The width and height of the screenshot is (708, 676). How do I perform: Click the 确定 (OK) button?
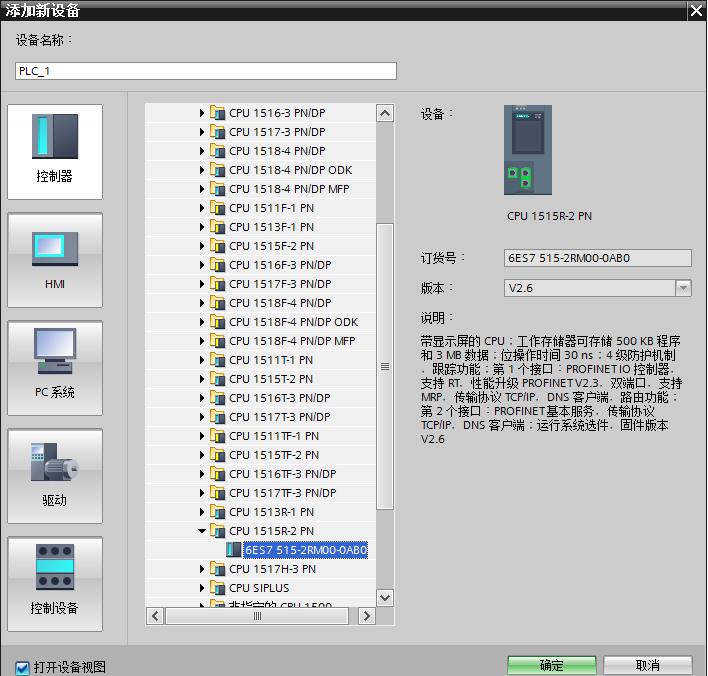click(552, 665)
